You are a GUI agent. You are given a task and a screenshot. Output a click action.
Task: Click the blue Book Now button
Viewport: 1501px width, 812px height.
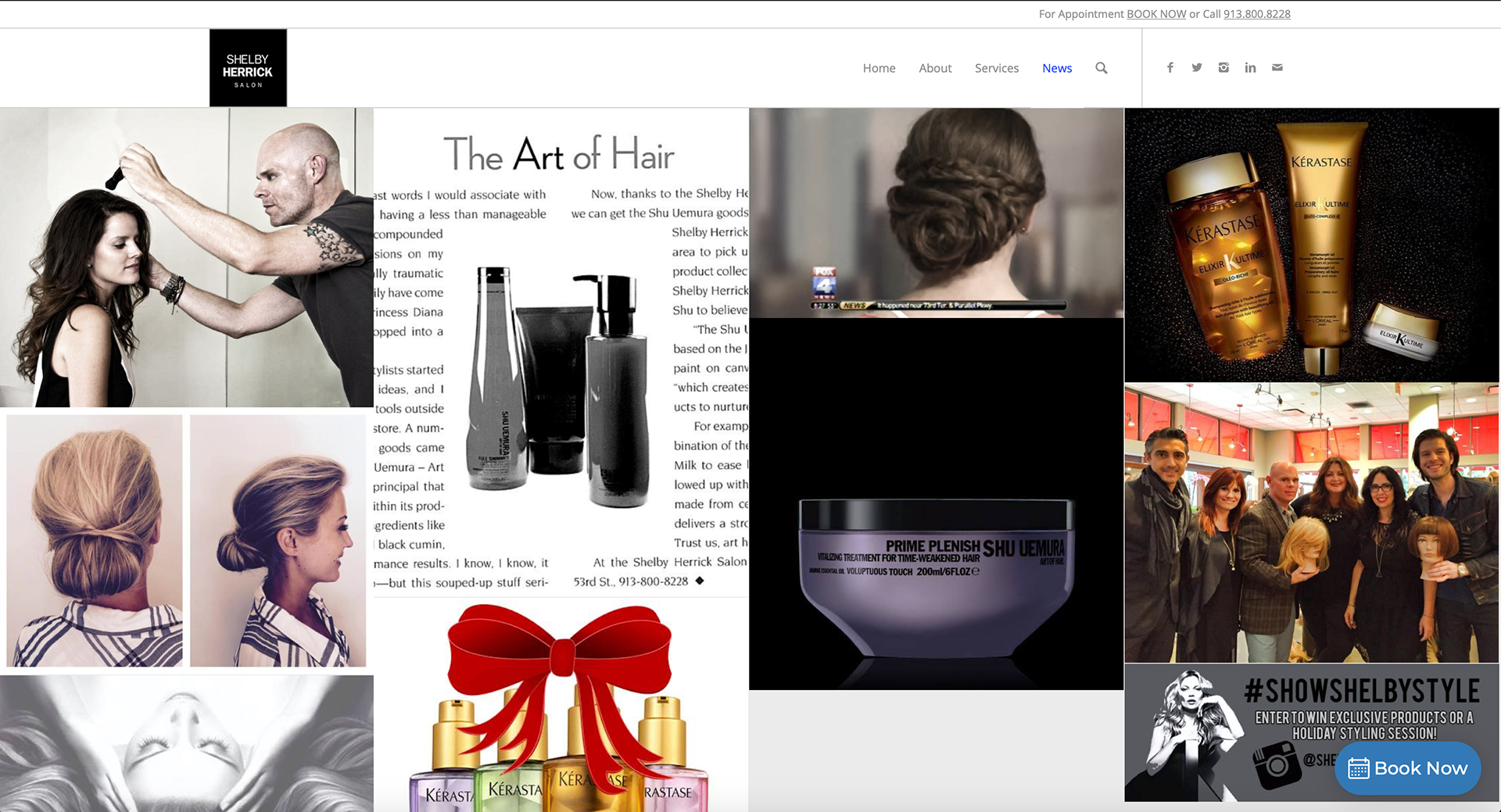pos(1407,768)
